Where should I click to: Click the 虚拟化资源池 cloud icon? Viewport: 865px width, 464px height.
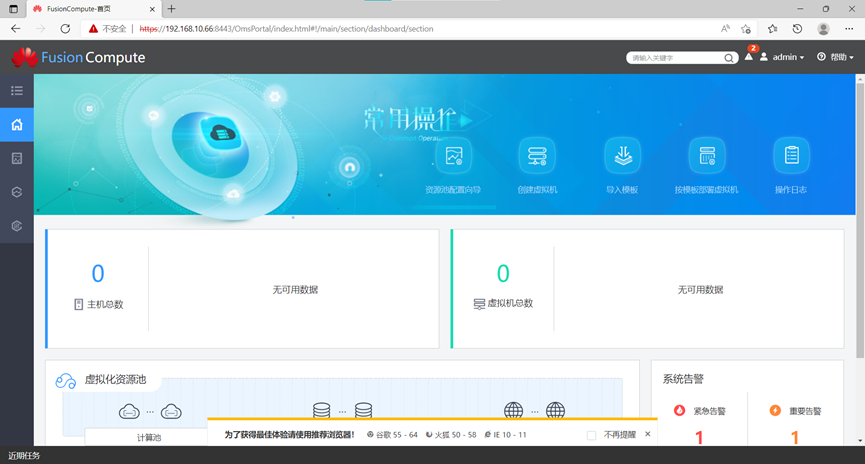pos(66,381)
